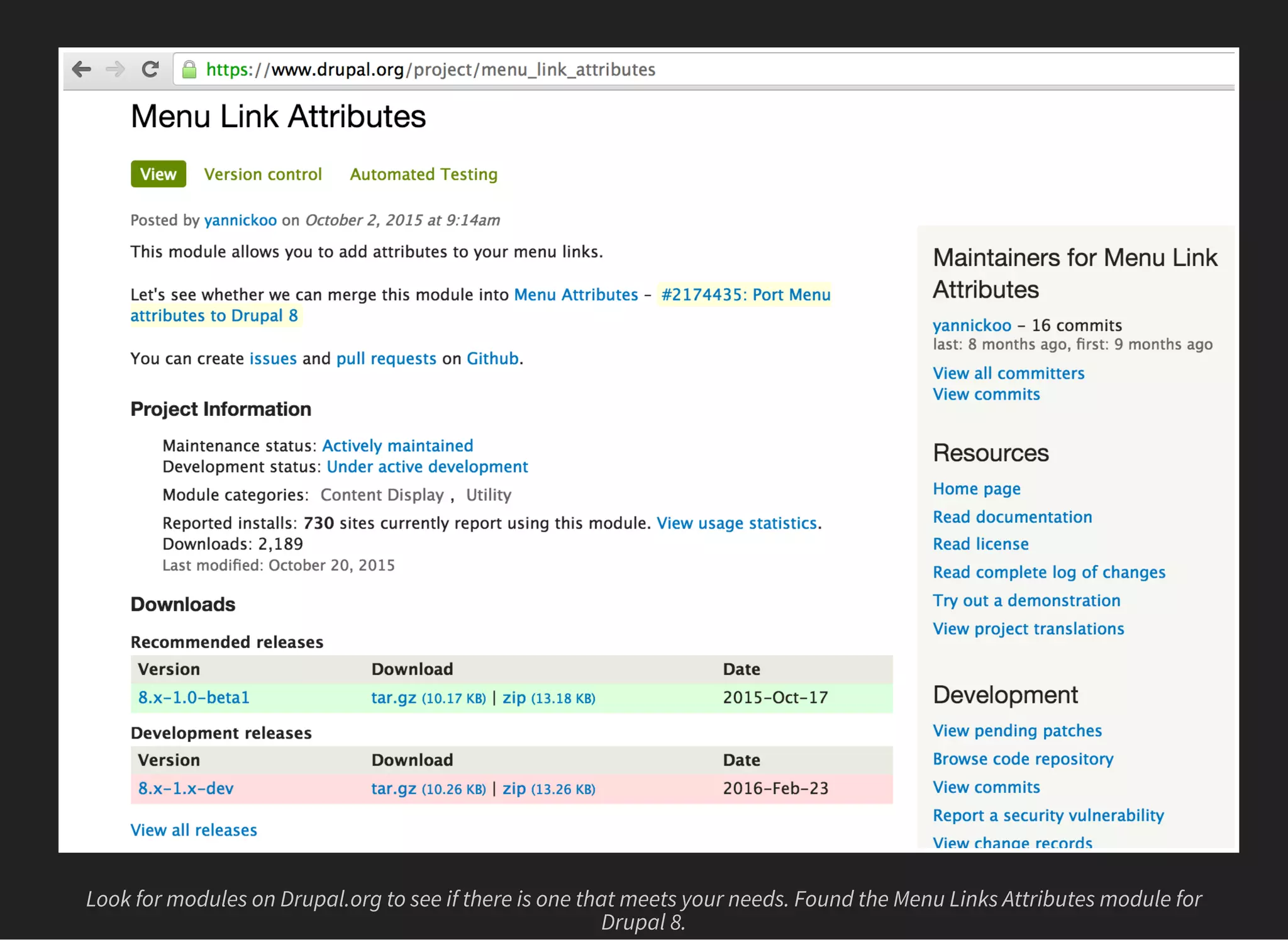Download beta1 zip 13.18 KB
The image size is (1288, 940).
coord(548,698)
